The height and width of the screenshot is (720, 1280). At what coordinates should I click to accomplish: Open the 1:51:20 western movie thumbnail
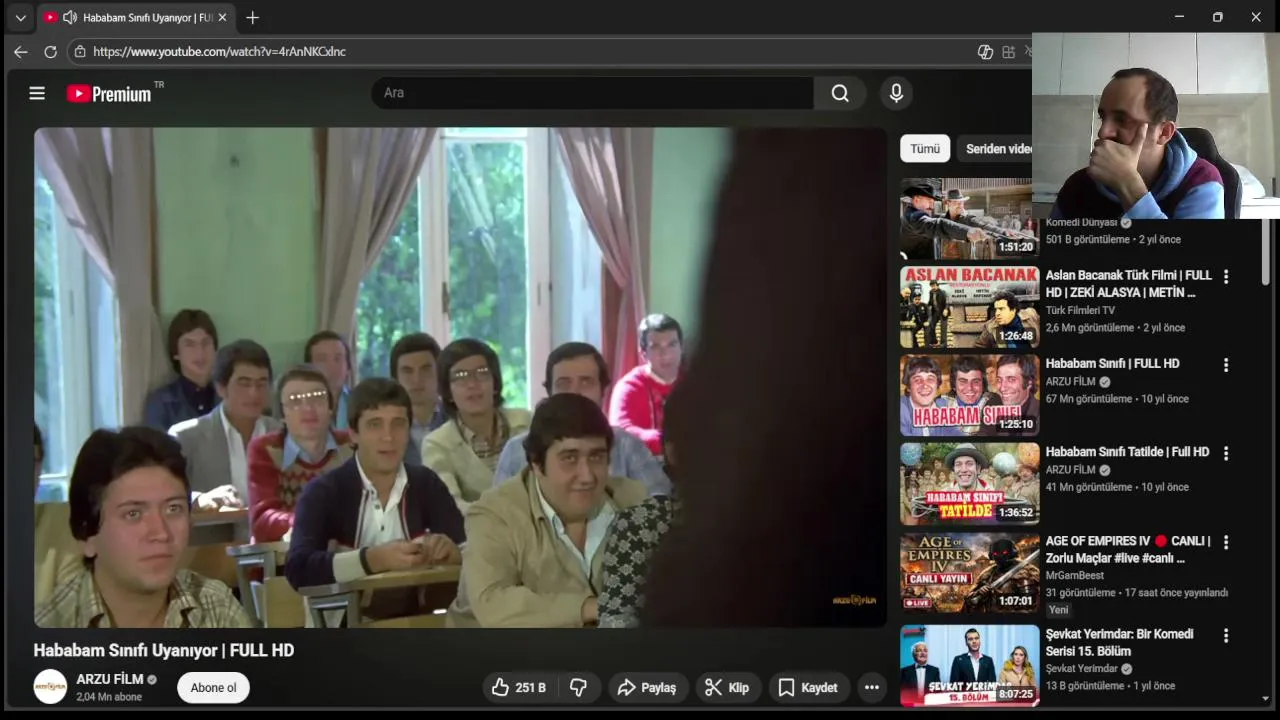click(966, 219)
